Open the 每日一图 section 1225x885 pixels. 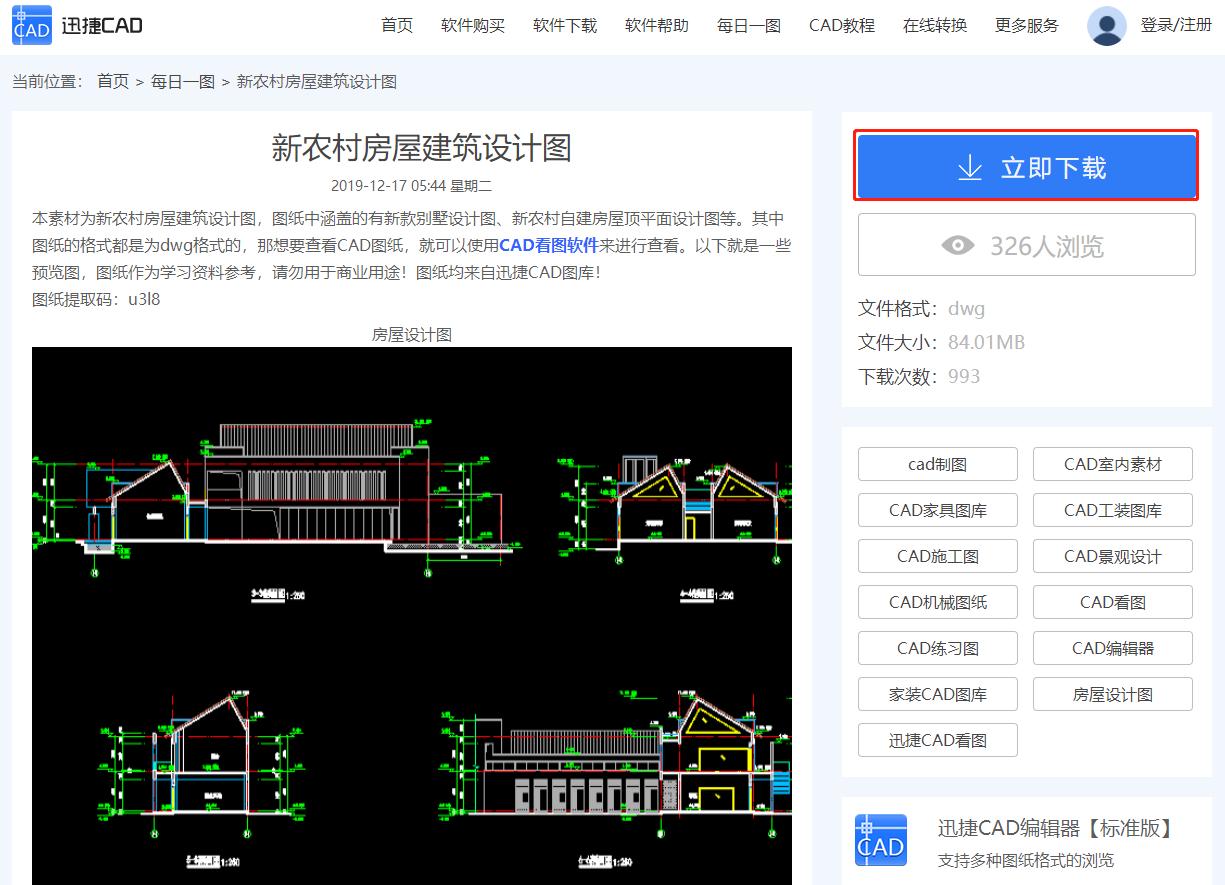[748, 25]
